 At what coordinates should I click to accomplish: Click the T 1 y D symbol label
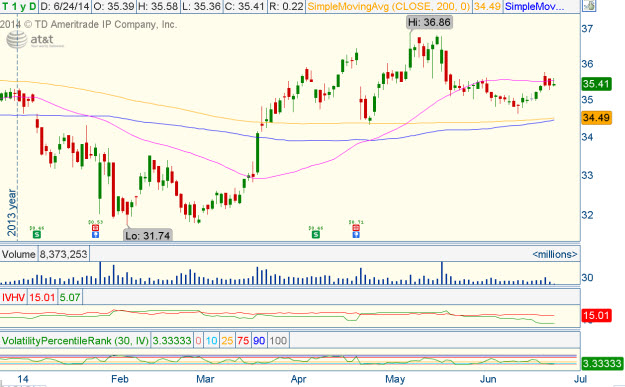point(18,6)
